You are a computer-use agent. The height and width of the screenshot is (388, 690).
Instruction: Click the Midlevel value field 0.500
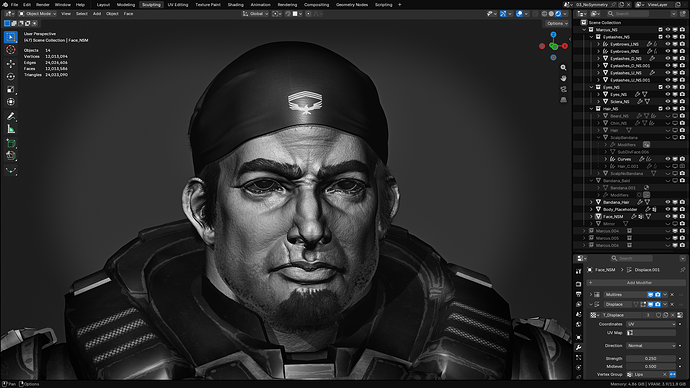tap(651, 366)
